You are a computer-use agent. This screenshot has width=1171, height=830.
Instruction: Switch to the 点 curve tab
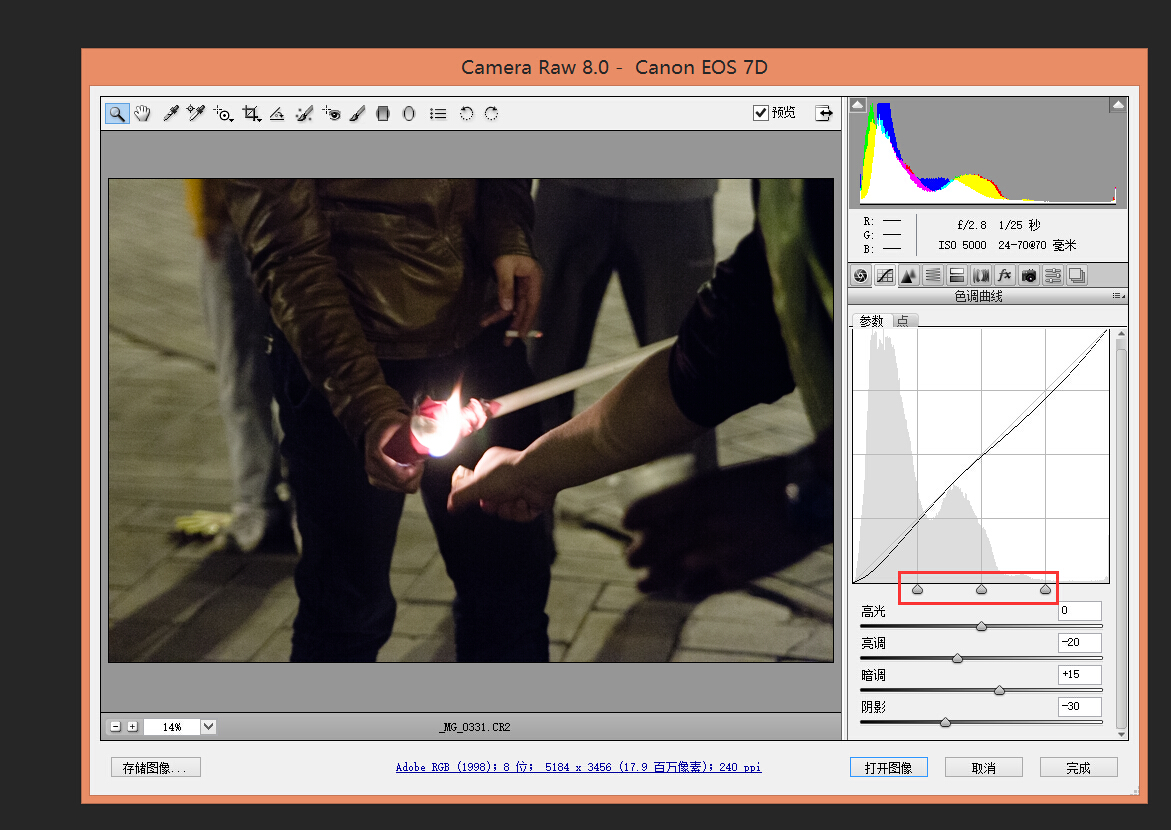click(903, 321)
